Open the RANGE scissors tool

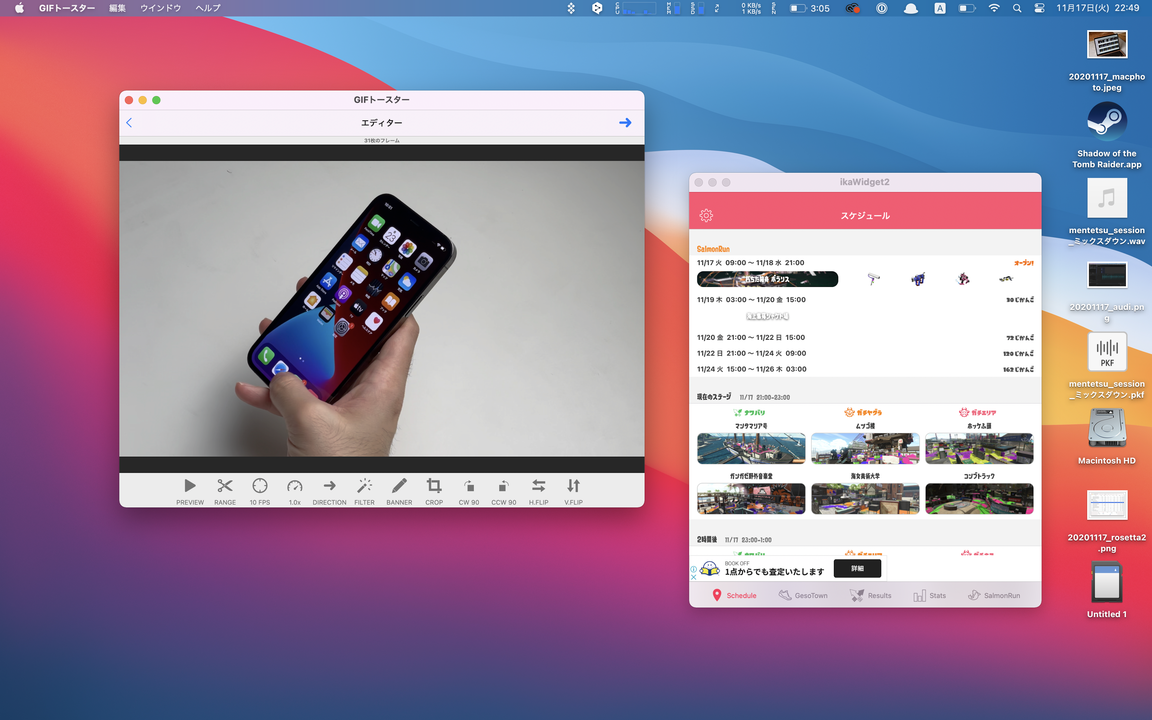[x=225, y=491]
